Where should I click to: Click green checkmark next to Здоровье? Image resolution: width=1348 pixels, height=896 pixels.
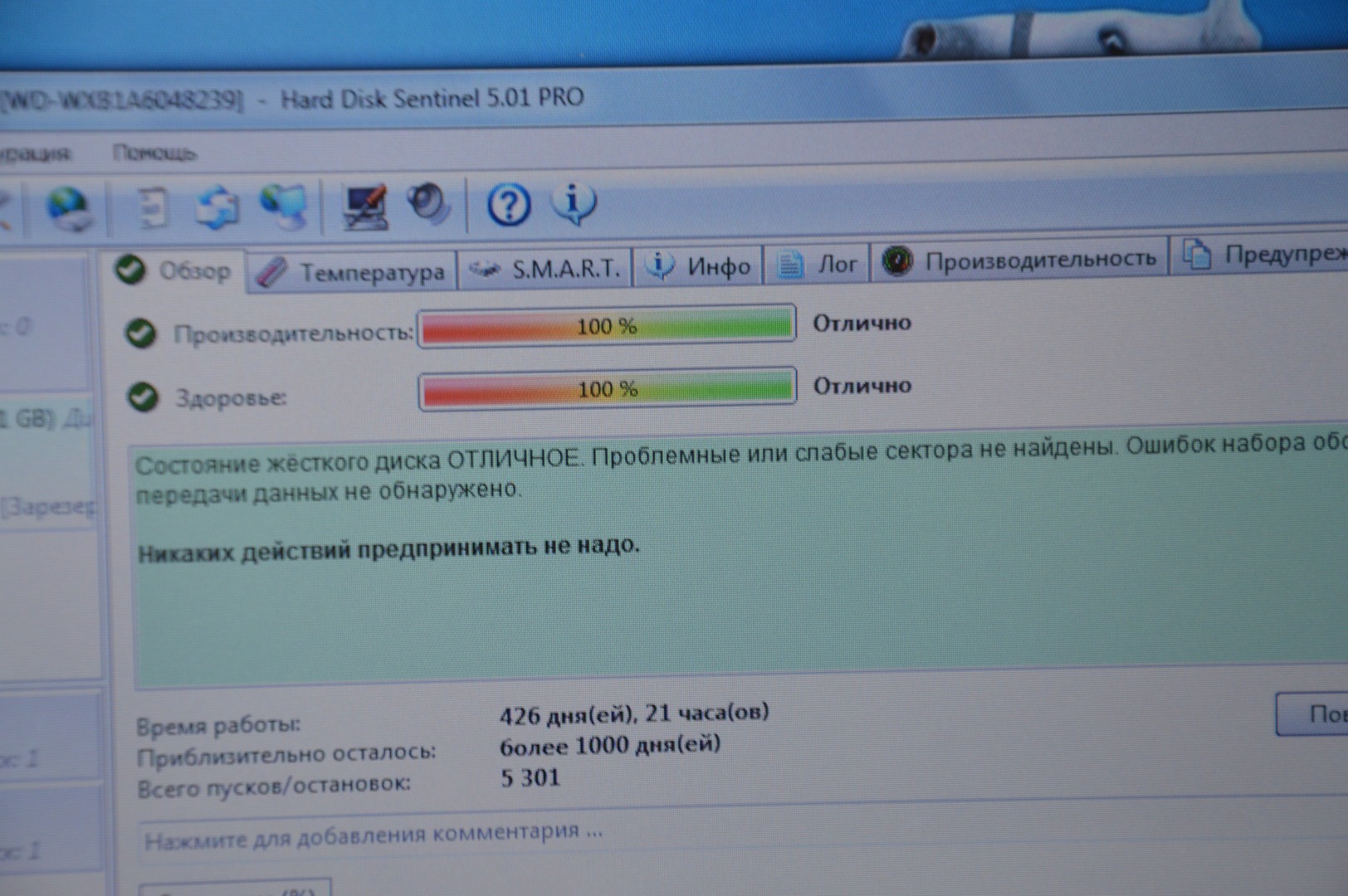click(143, 397)
